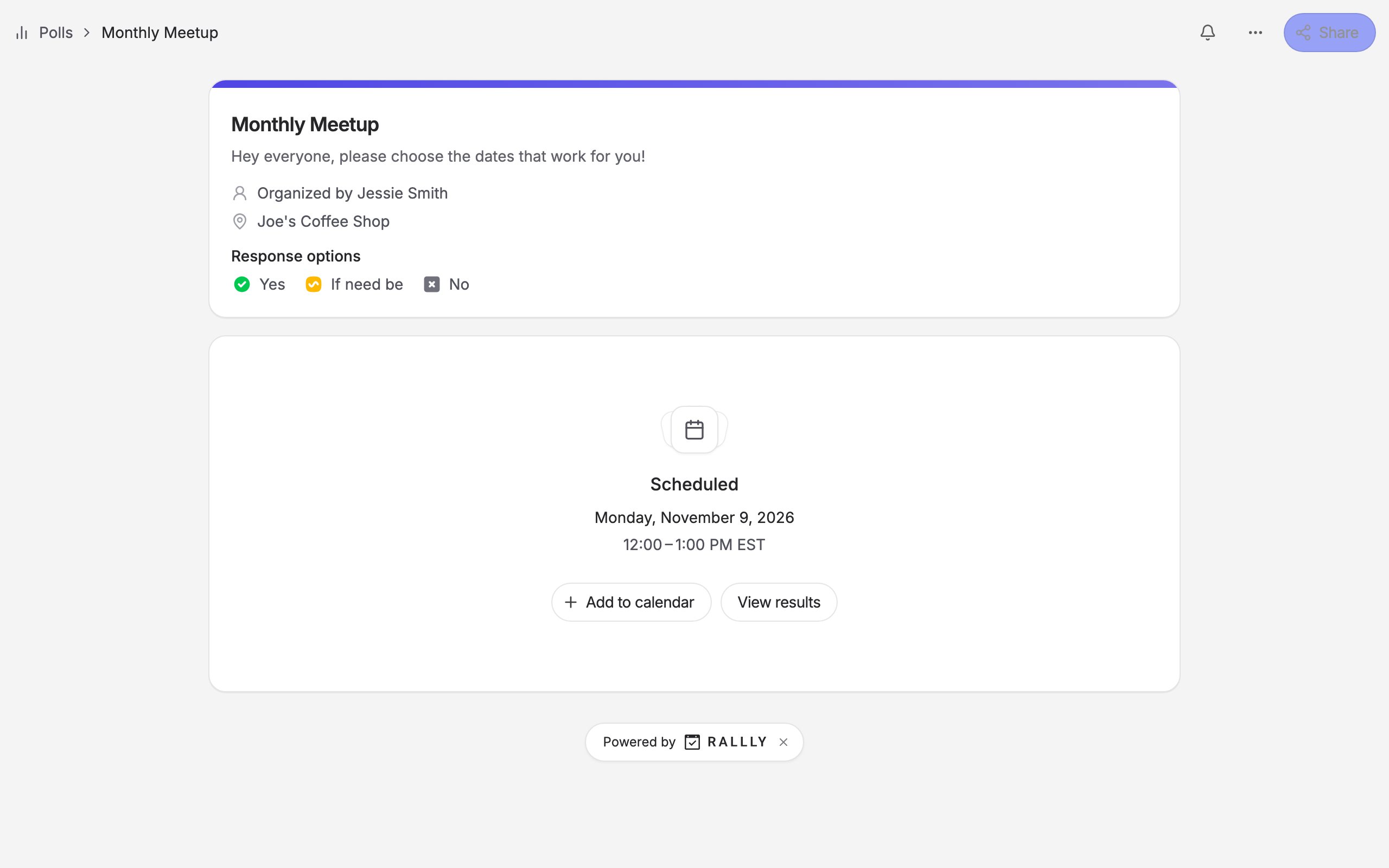Click Add to calendar button

[x=632, y=602]
